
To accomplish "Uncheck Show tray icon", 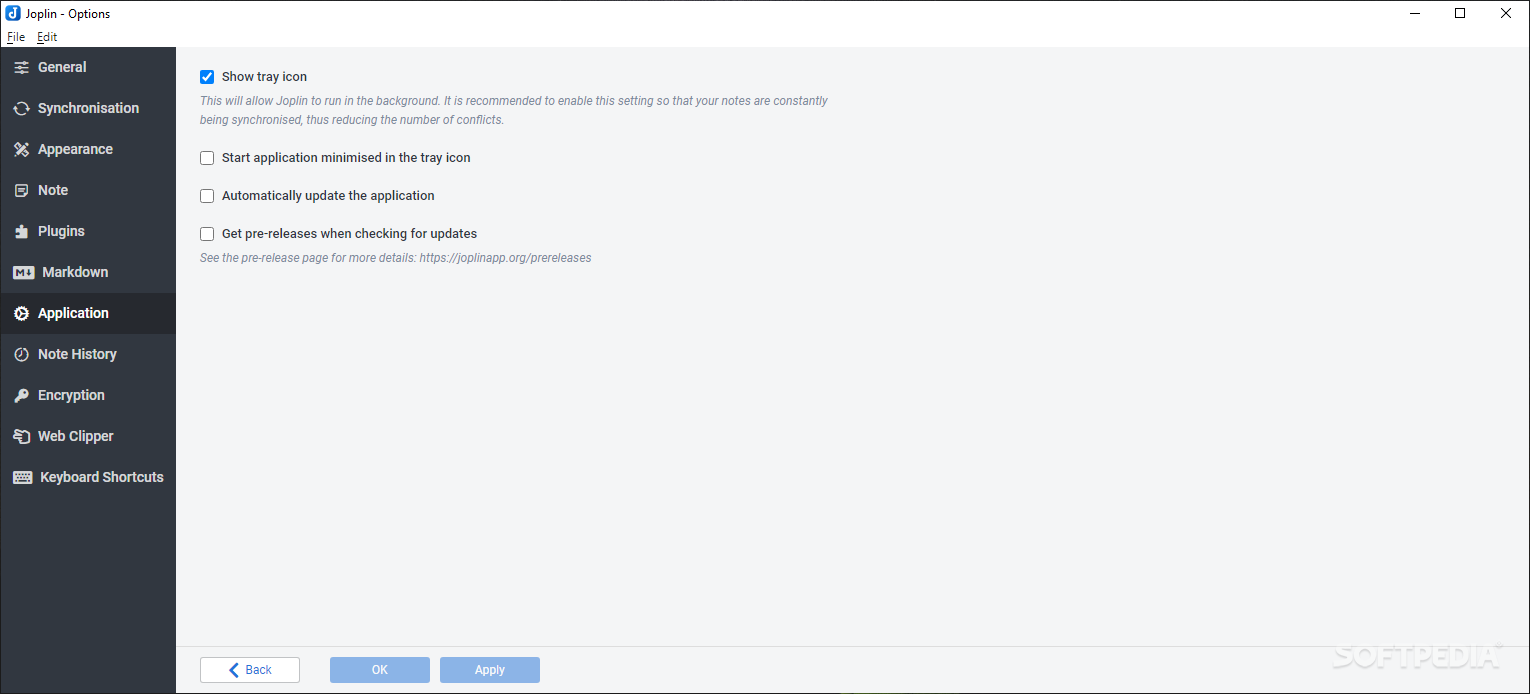I will coord(207,76).
